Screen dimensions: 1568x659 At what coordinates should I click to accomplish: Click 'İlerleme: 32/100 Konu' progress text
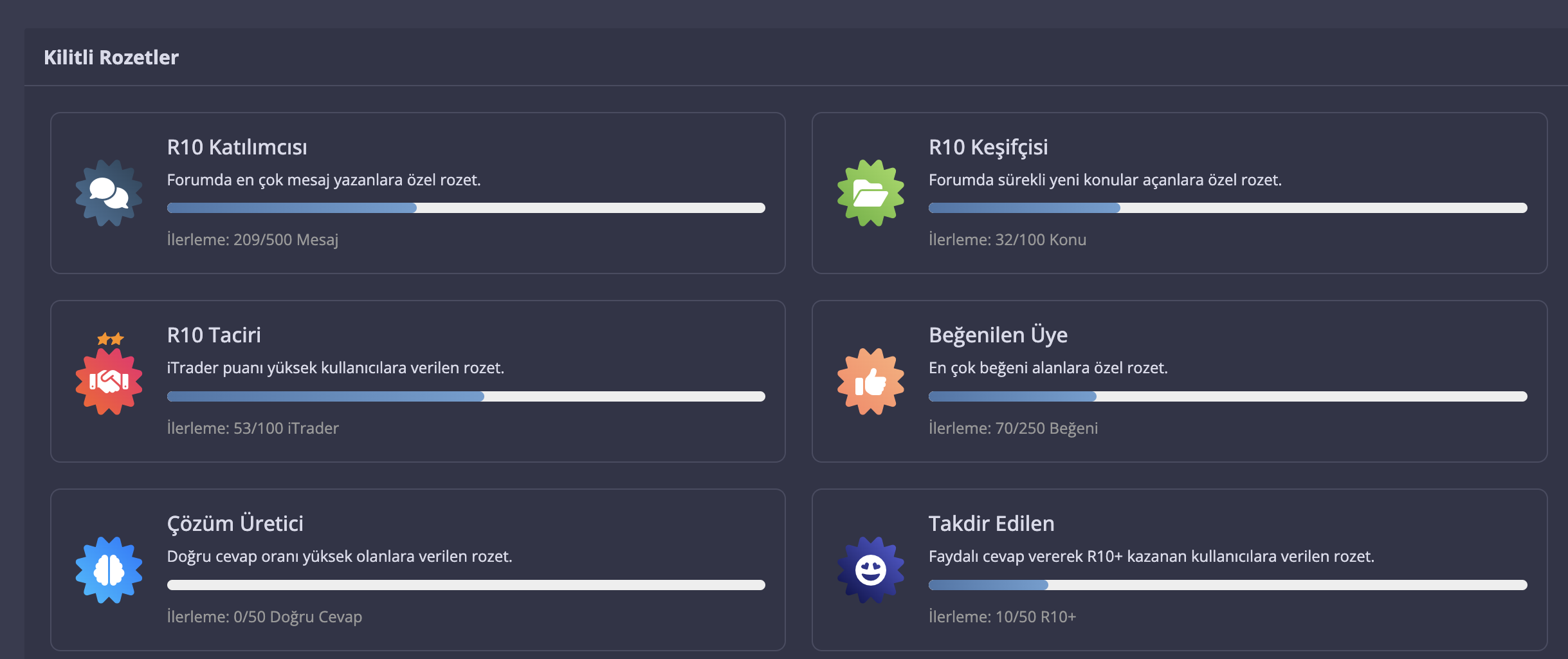click(x=1007, y=239)
